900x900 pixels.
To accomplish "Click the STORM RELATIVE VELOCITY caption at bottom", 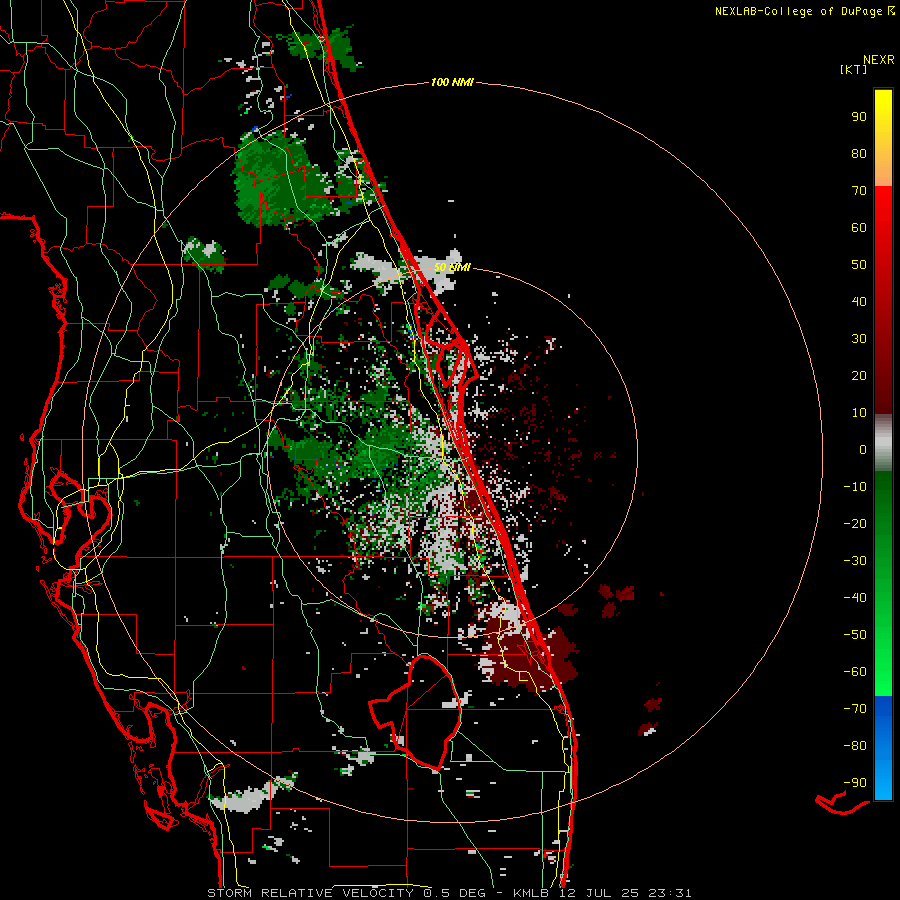I will (x=310, y=893).
